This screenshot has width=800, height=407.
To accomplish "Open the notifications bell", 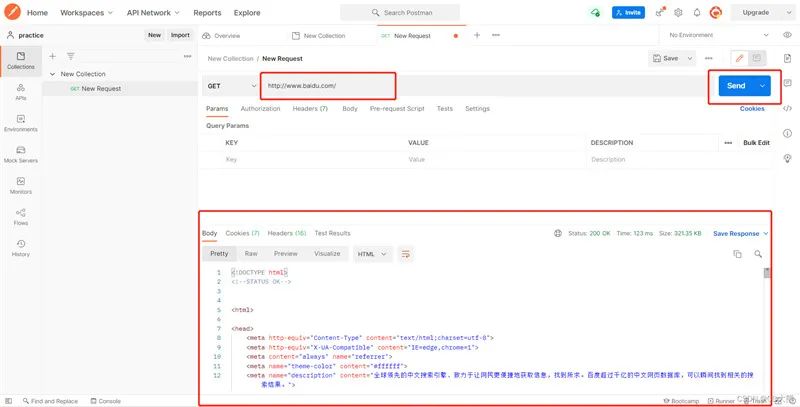I will pos(696,13).
